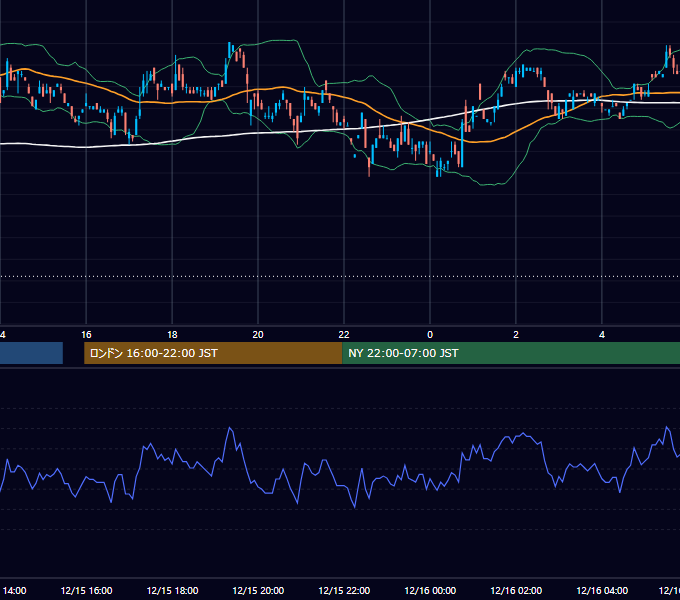This screenshot has width=680, height=600.
Task: Click the 12/15 20:00 date label
Action: 258,591
